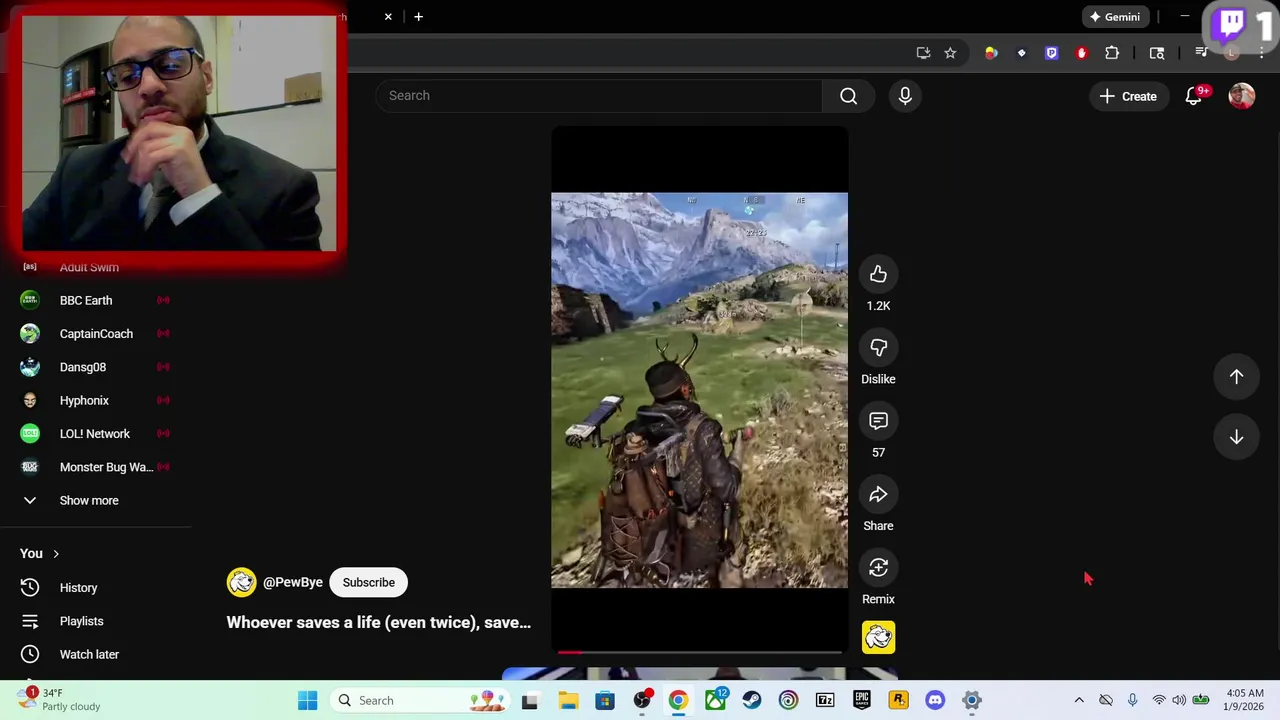This screenshot has height=720, width=1280.
Task: Open Rockstar Games launcher from taskbar
Action: [898, 700]
